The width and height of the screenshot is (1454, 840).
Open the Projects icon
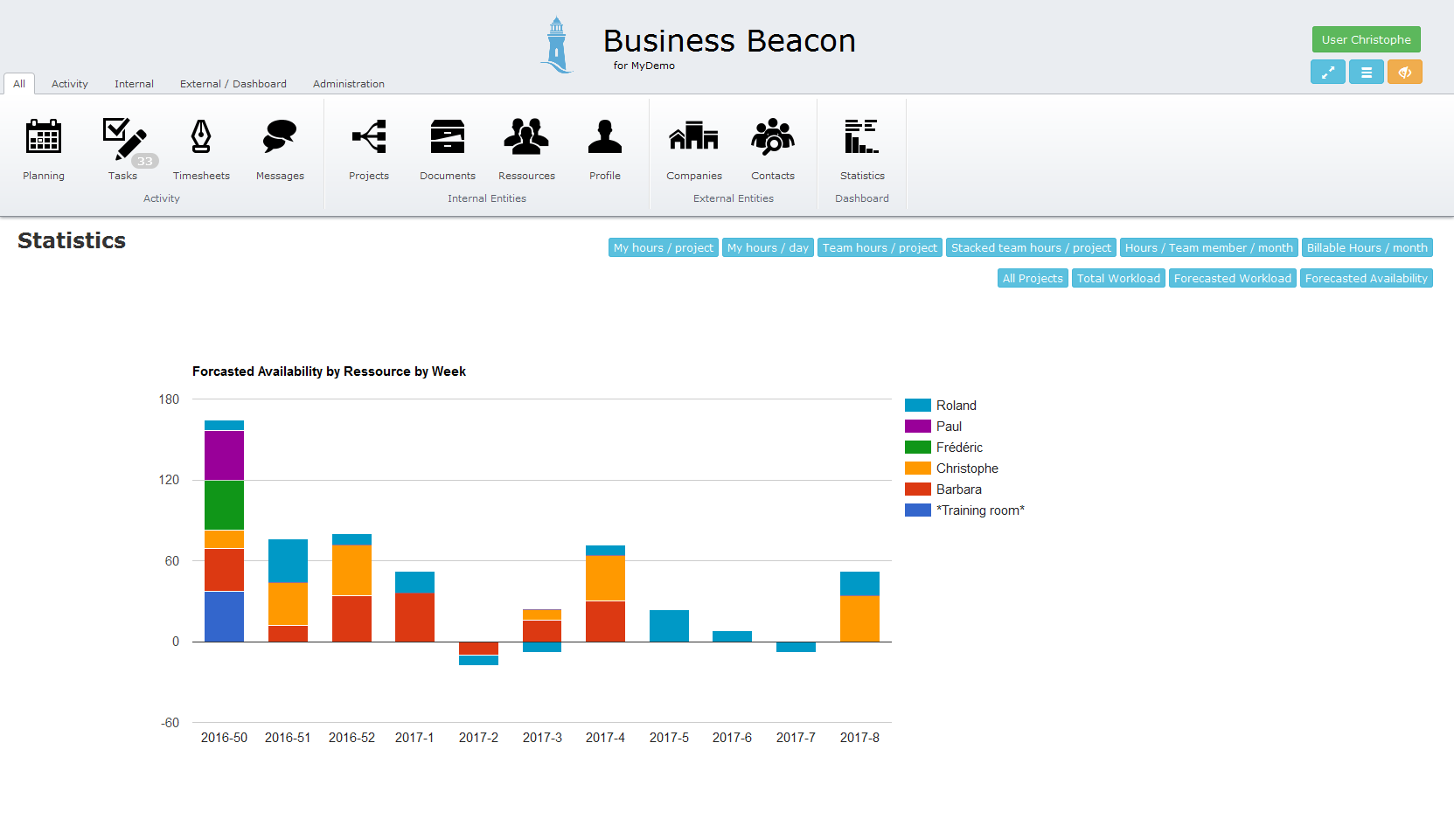tap(369, 139)
